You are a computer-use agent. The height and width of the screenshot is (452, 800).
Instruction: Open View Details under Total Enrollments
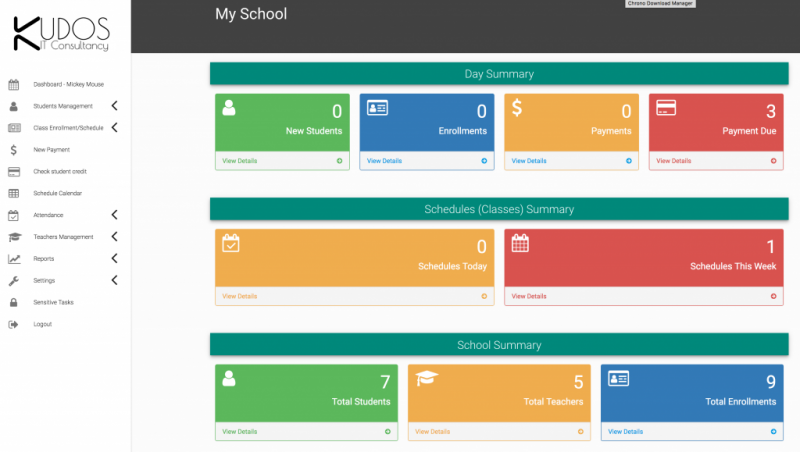(626, 432)
